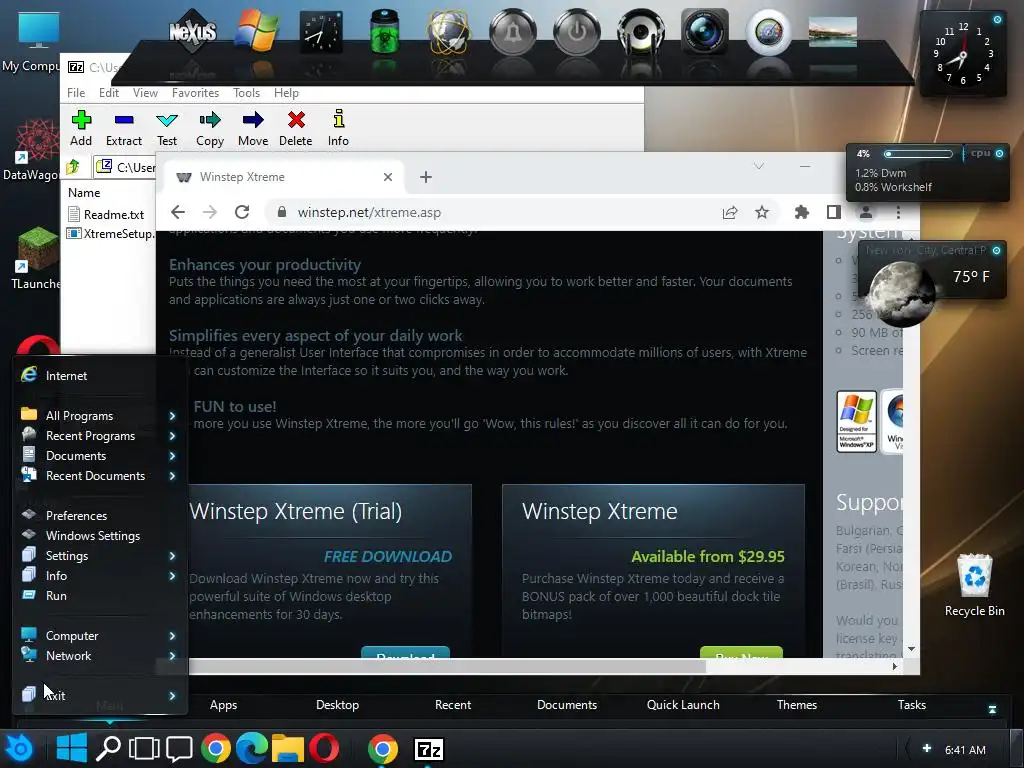The width and height of the screenshot is (1024, 768).
Task: Open the speaker icon in the dock
Action: click(x=641, y=31)
